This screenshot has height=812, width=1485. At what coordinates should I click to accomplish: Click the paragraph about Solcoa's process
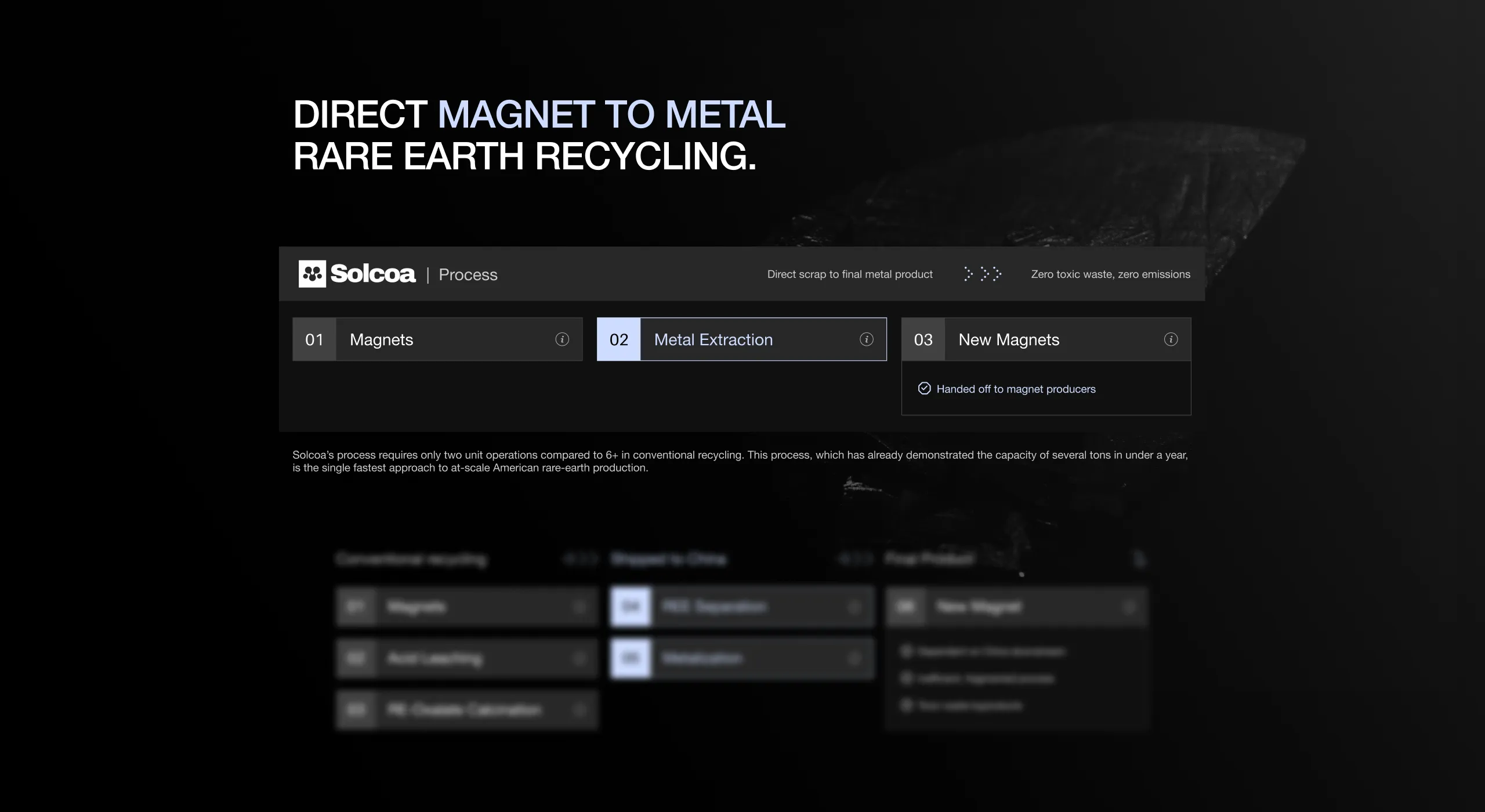(x=740, y=461)
